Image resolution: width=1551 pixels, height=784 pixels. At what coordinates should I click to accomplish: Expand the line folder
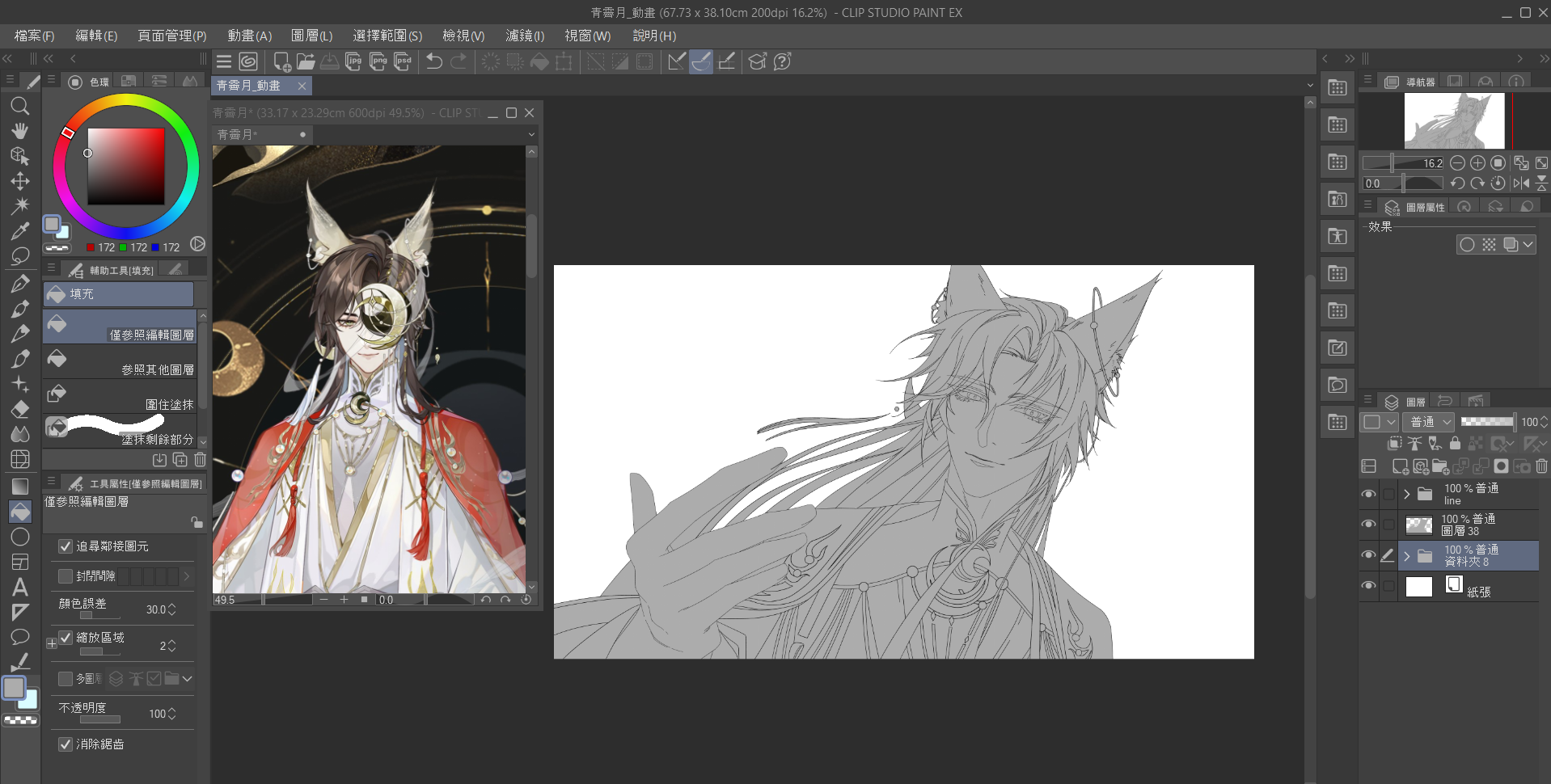point(1407,494)
